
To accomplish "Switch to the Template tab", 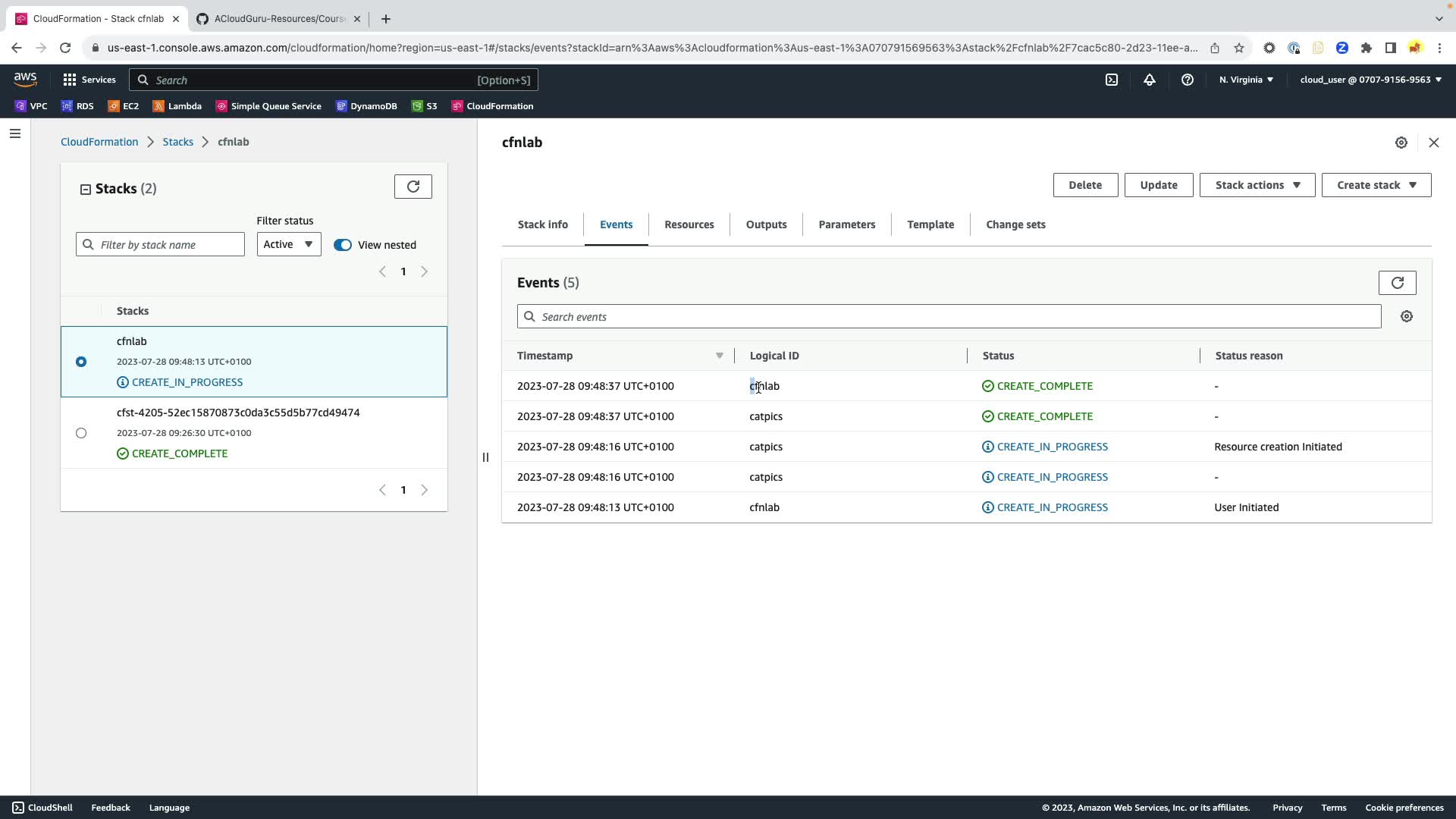I will coord(930,224).
